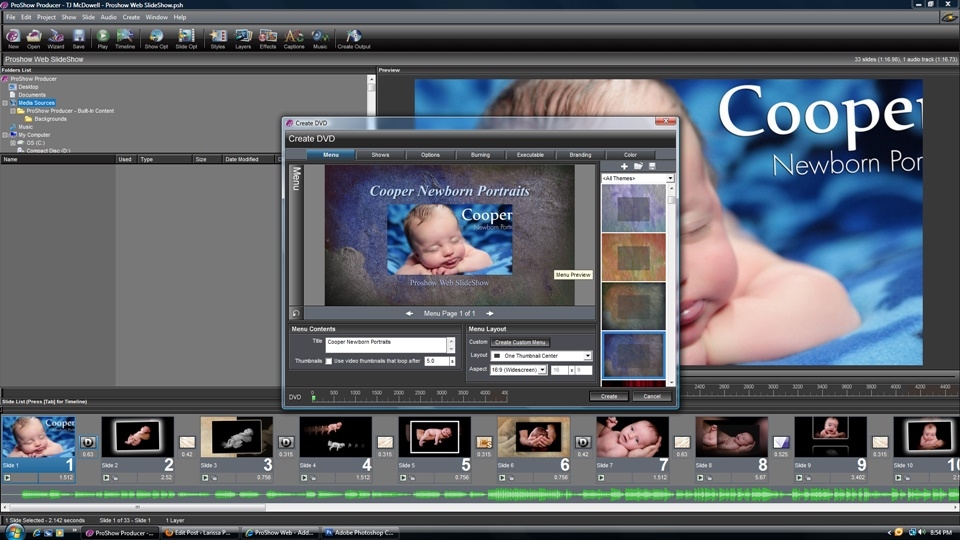Open the 16:9 Widescreen aspect dropdown

coord(518,370)
